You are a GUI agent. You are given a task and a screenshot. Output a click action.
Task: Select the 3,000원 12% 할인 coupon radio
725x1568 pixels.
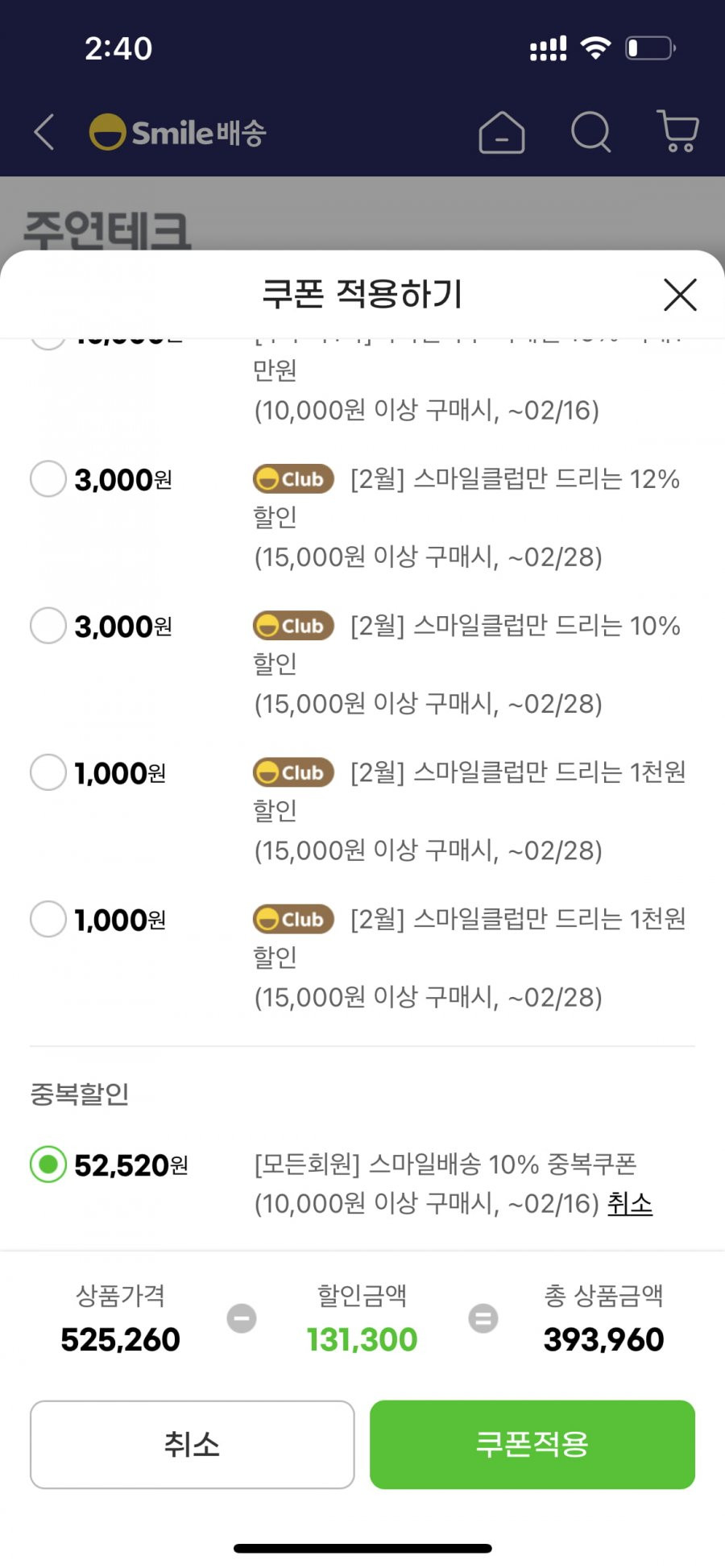[48, 479]
